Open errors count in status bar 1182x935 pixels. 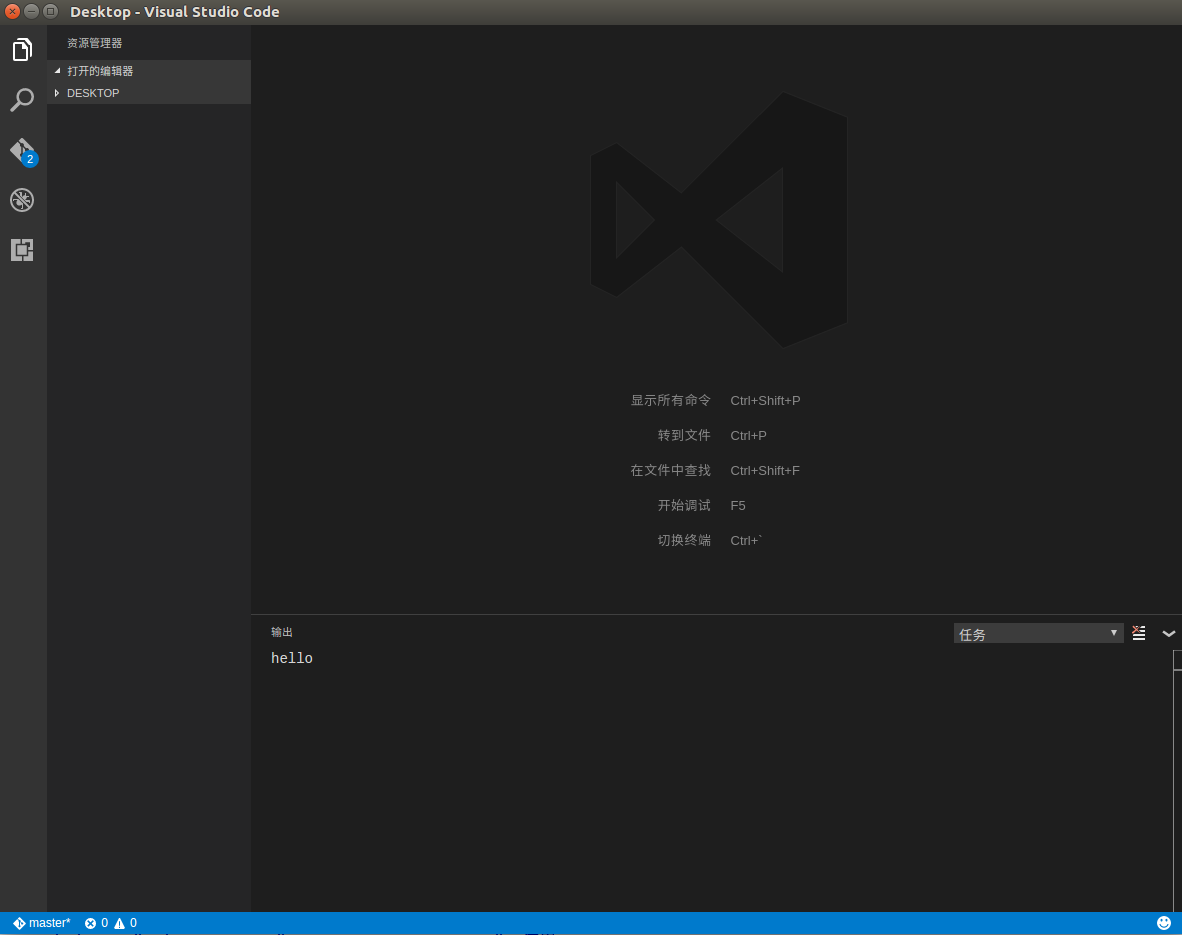point(96,923)
